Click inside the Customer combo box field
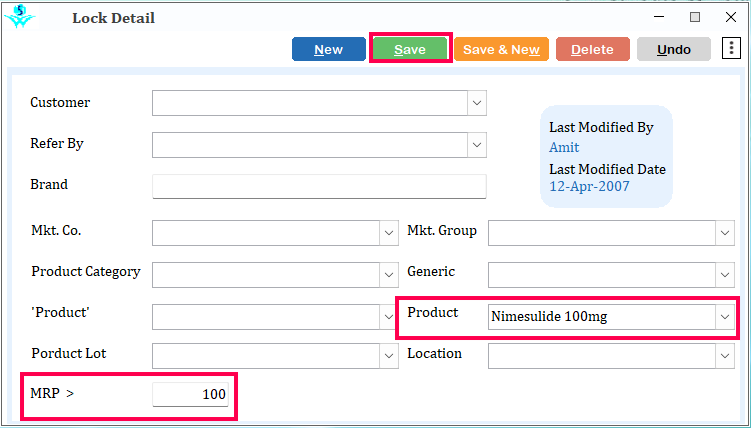 (x=310, y=103)
